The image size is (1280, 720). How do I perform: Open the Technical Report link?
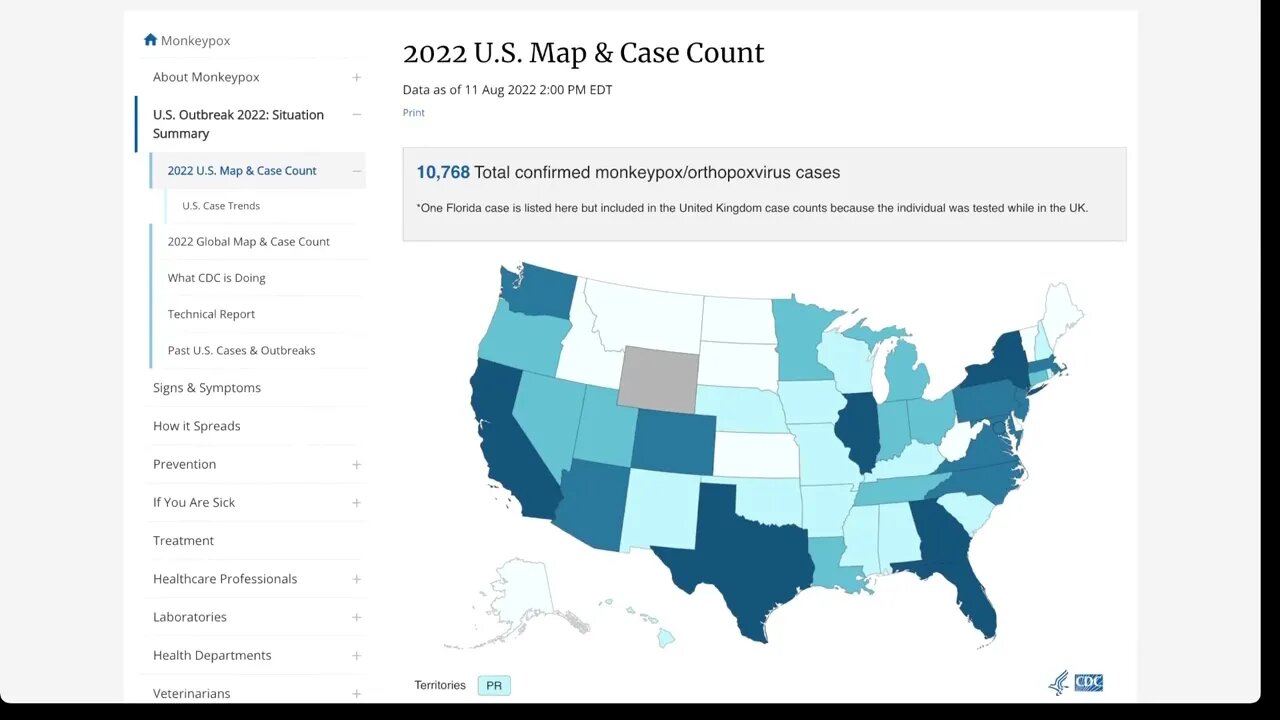click(x=211, y=314)
